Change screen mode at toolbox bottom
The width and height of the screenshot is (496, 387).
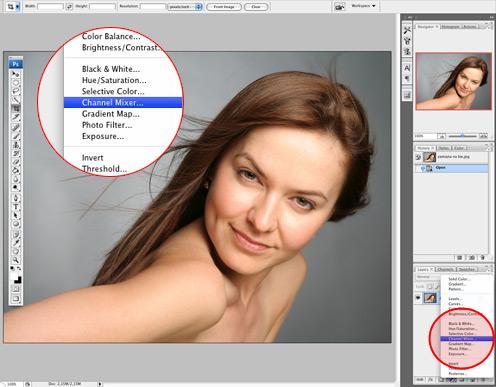click(16, 299)
